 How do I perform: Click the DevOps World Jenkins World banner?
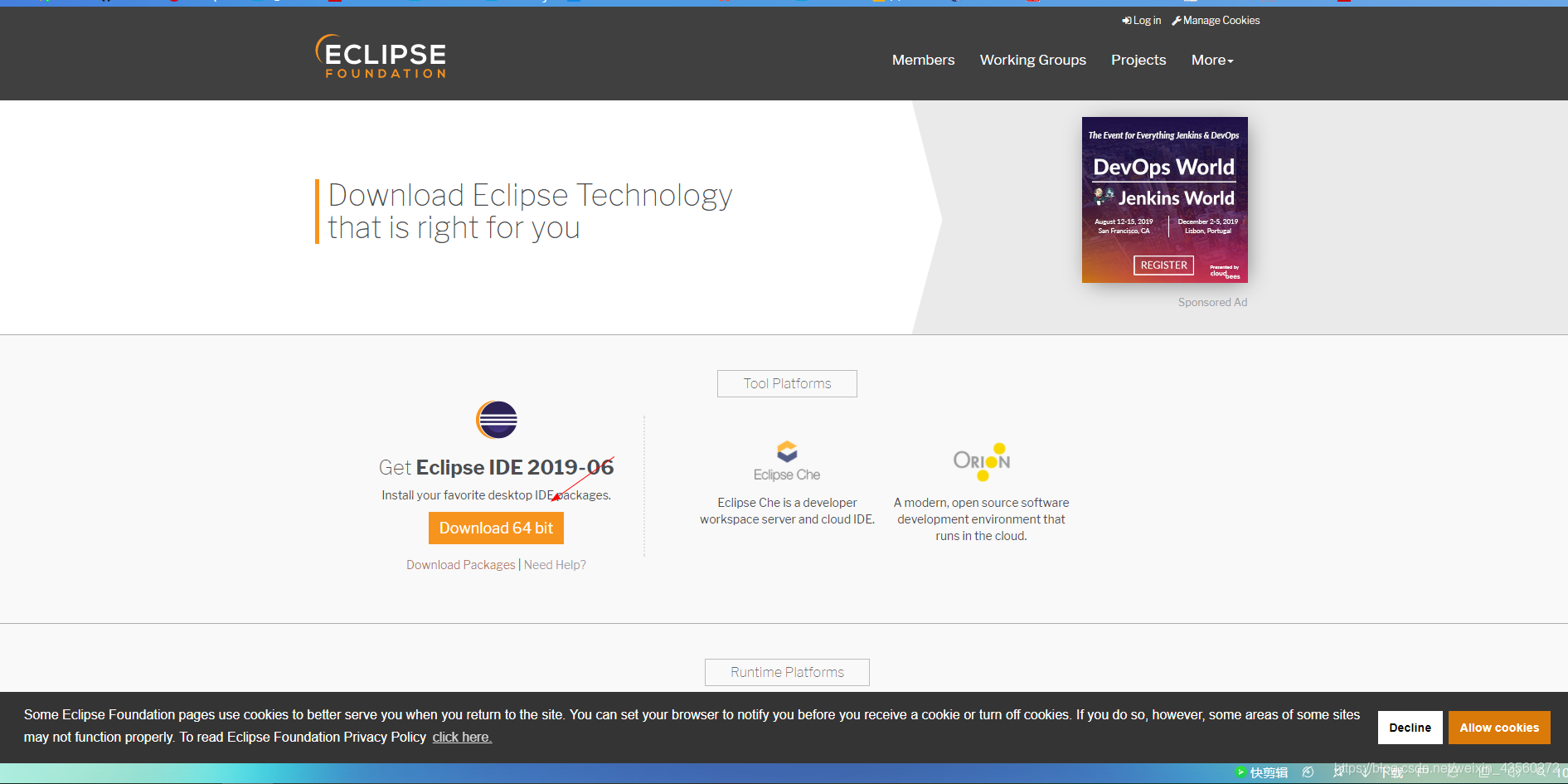(1164, 200)
